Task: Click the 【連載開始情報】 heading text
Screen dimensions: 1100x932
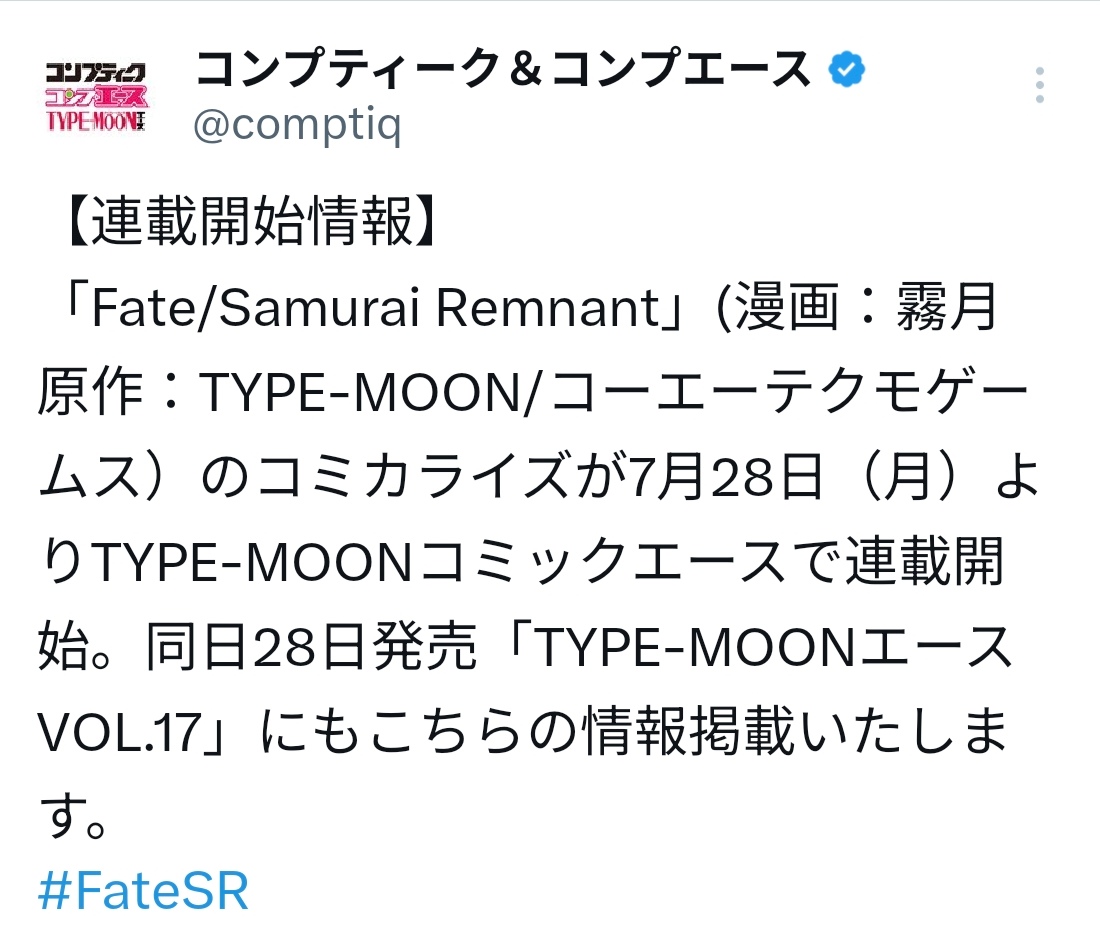Action: point(253,221)
